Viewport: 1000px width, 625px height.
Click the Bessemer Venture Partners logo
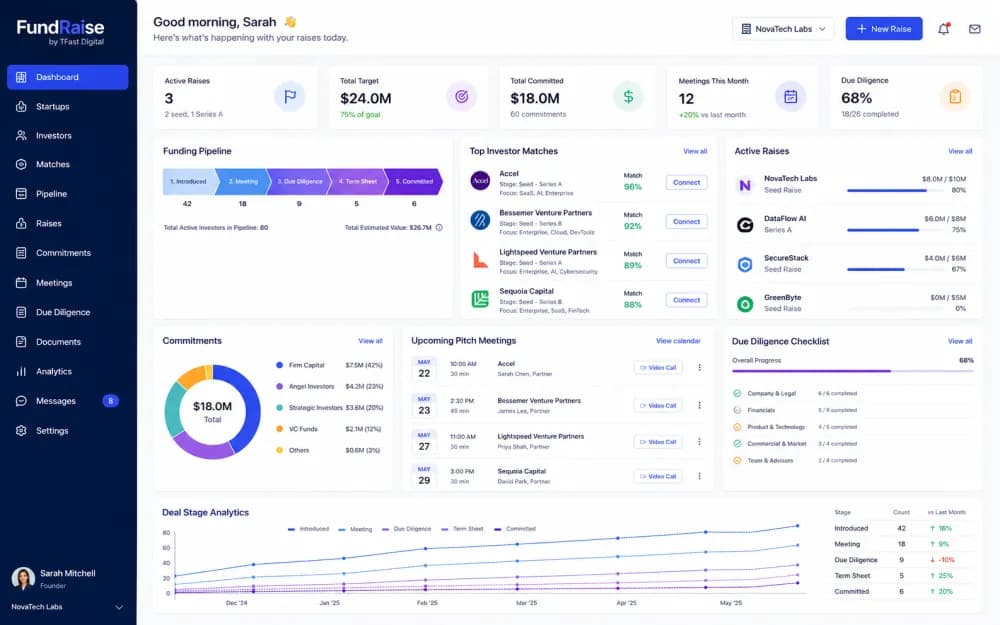480,220
